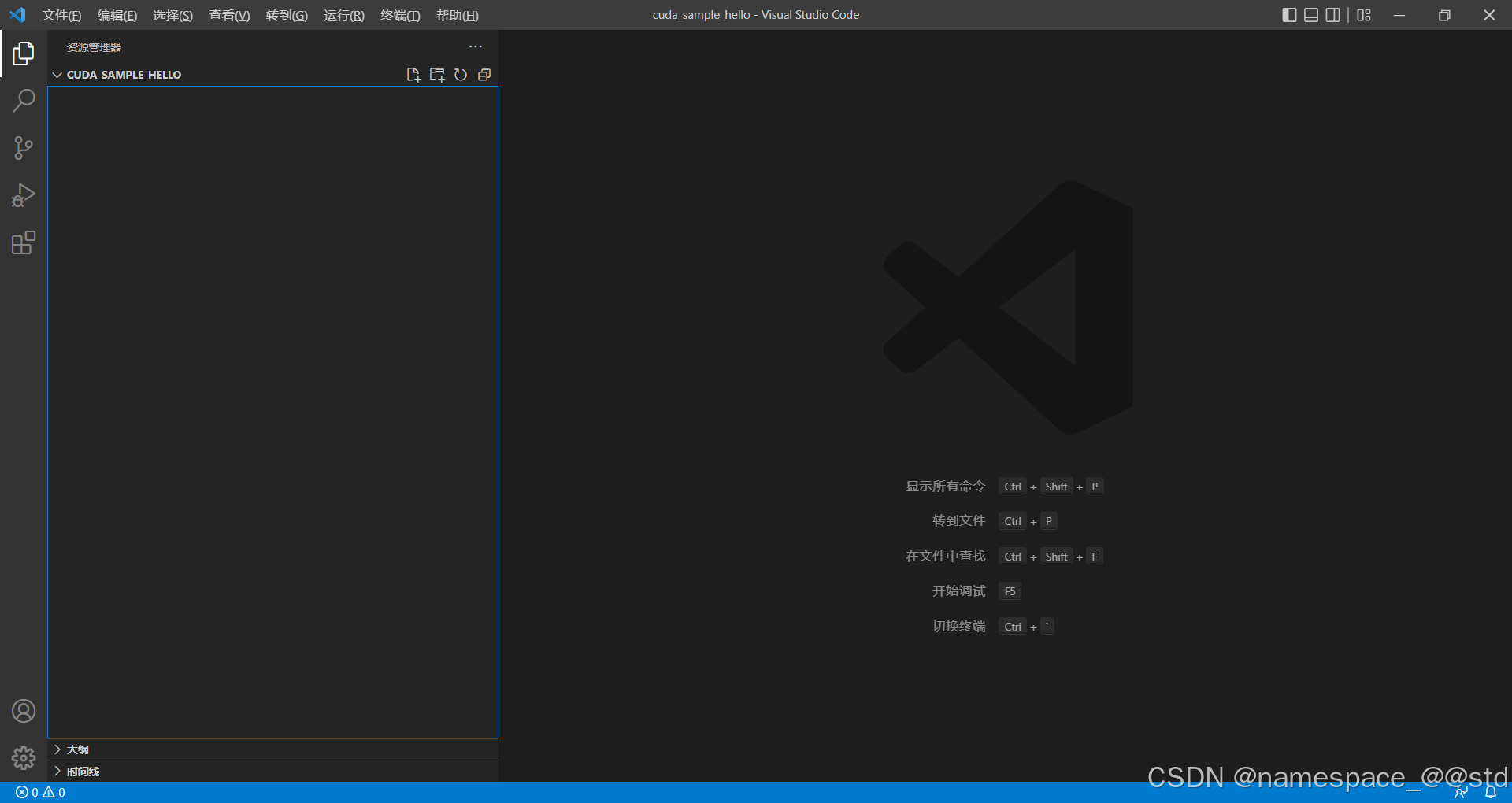Click the F5 key label
Image resolution: width=1512 pixels, height=803 pixels.
(1010, 591)
